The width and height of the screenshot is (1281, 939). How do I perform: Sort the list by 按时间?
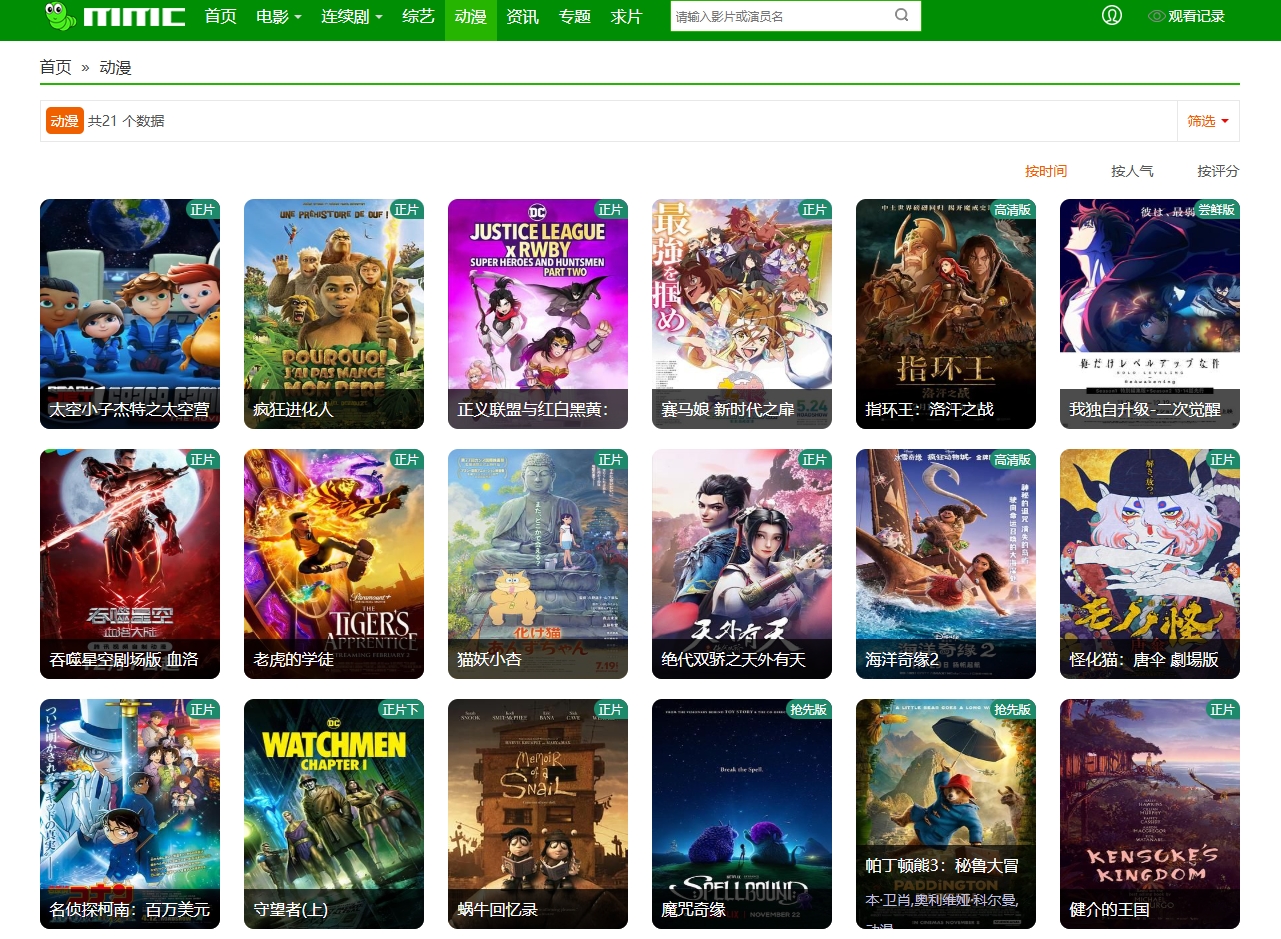pyautogui.click(x=1046, y=171)
